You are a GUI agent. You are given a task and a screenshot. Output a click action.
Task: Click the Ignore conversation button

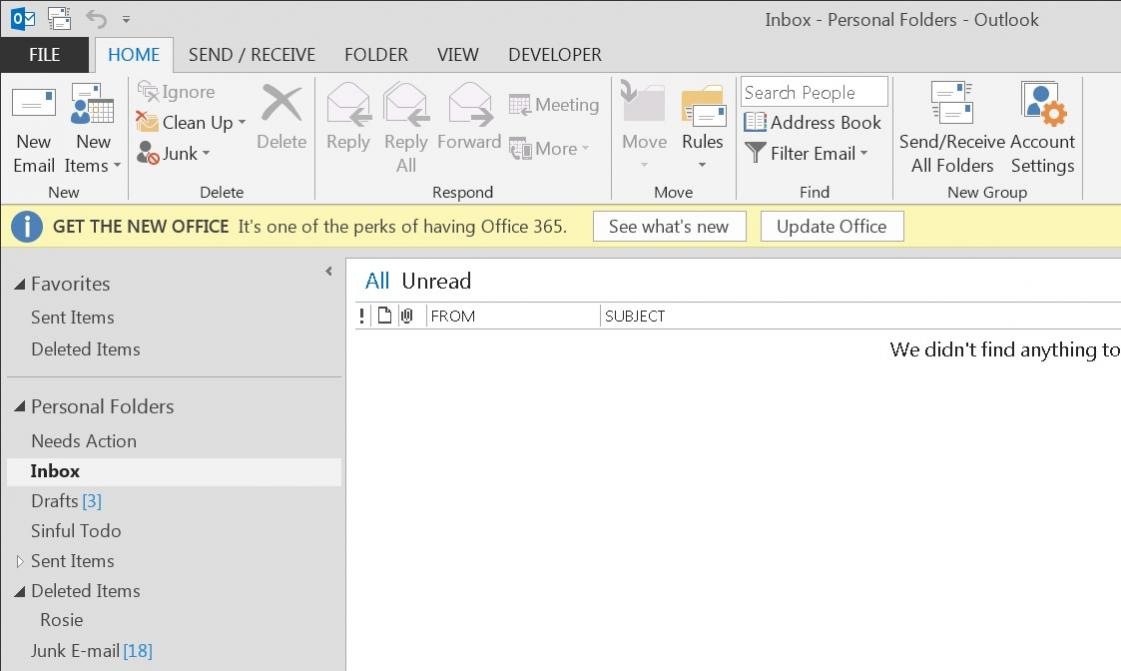pyautogui.click(x=176, y=91)
